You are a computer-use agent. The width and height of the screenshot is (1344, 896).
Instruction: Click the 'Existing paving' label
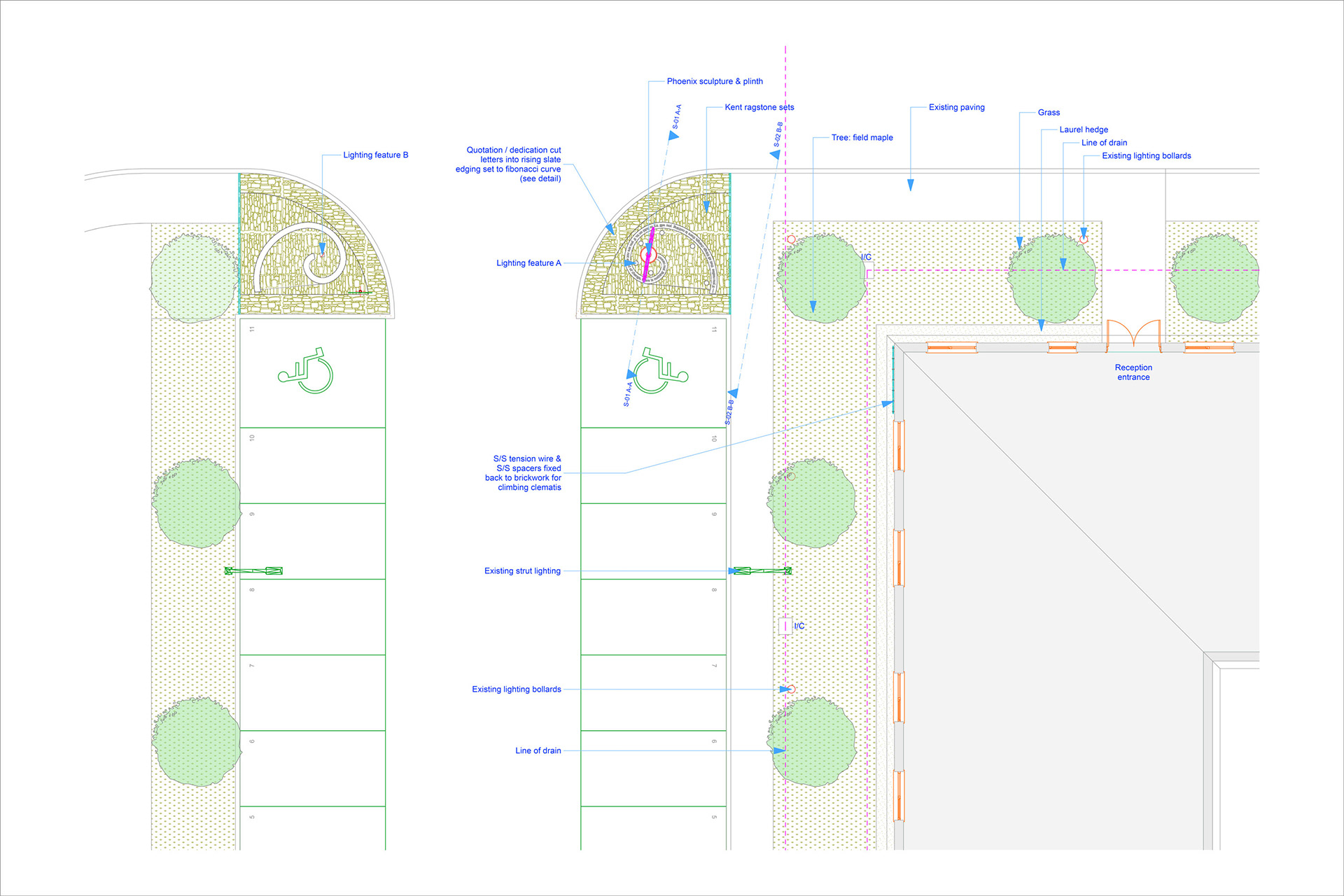[956, 107]
